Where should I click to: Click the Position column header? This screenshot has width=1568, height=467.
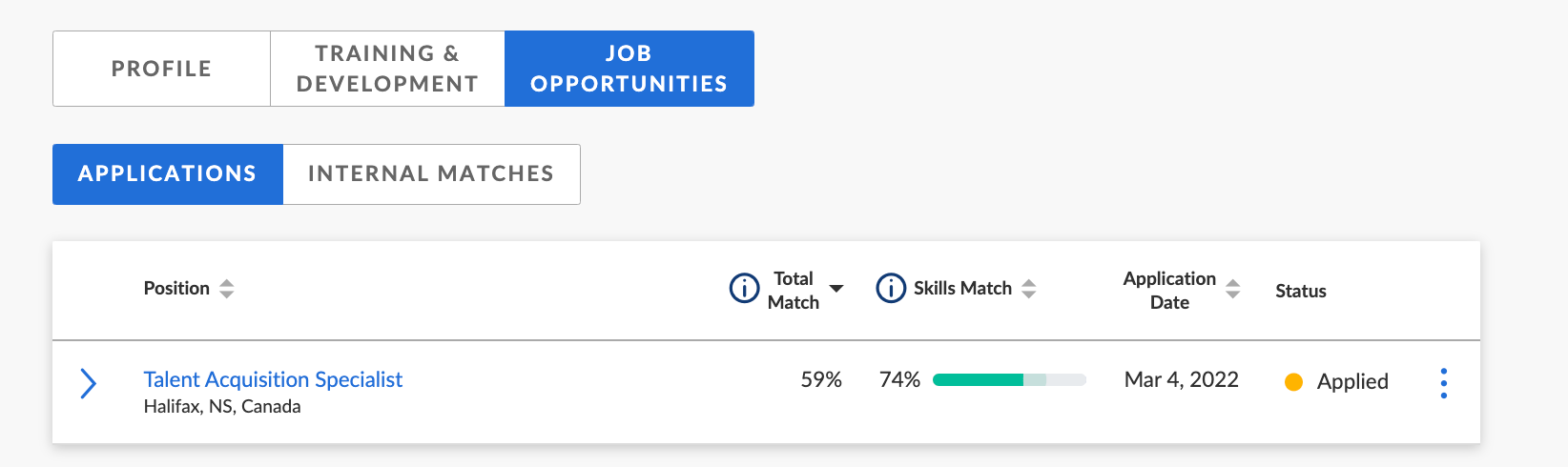pyautogui.click(x=176, y=289)
